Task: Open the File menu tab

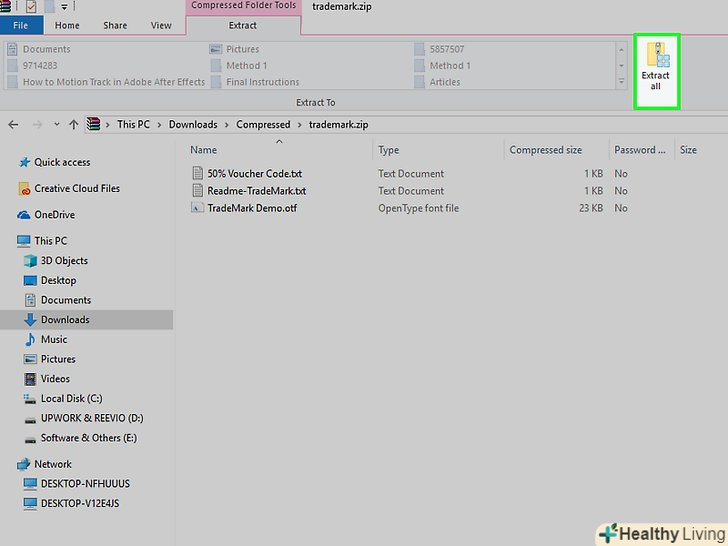Action: (x=20, y=26)
